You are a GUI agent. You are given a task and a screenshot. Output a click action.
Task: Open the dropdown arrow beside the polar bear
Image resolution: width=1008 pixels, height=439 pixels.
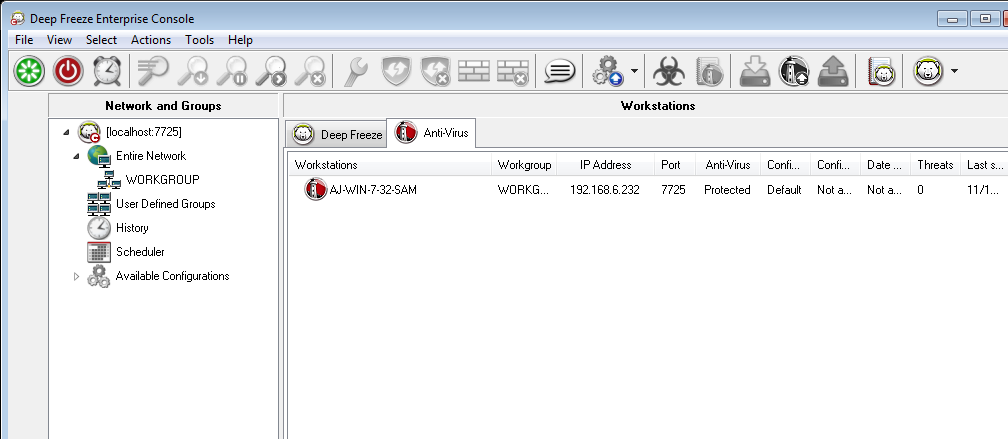pos(954,71)
